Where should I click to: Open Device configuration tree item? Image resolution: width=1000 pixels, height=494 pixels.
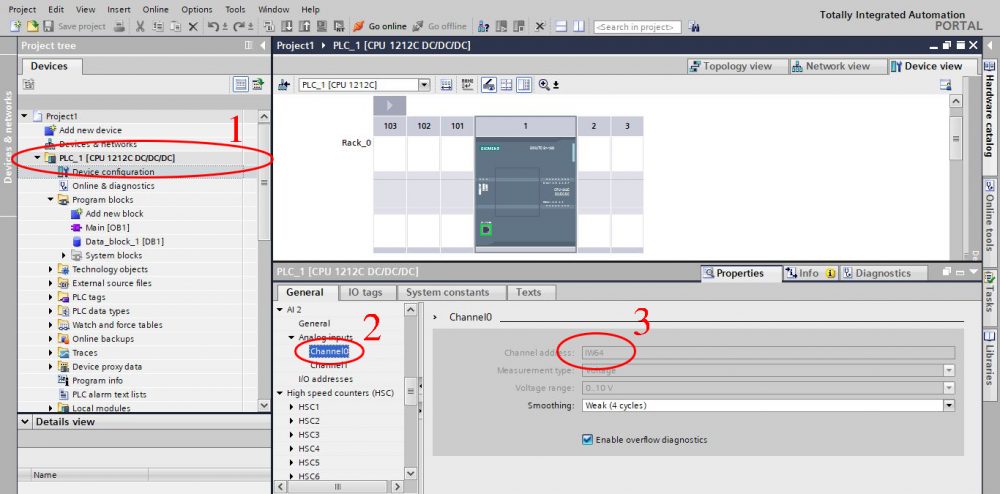click(113, 171)
